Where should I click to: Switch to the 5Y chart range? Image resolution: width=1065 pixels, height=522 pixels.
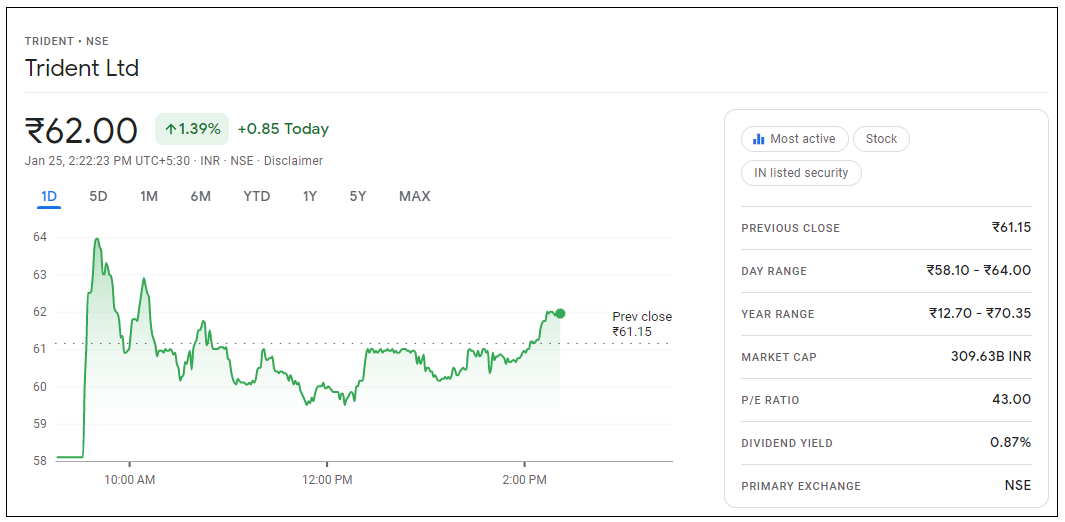click(x=358, y=196)
